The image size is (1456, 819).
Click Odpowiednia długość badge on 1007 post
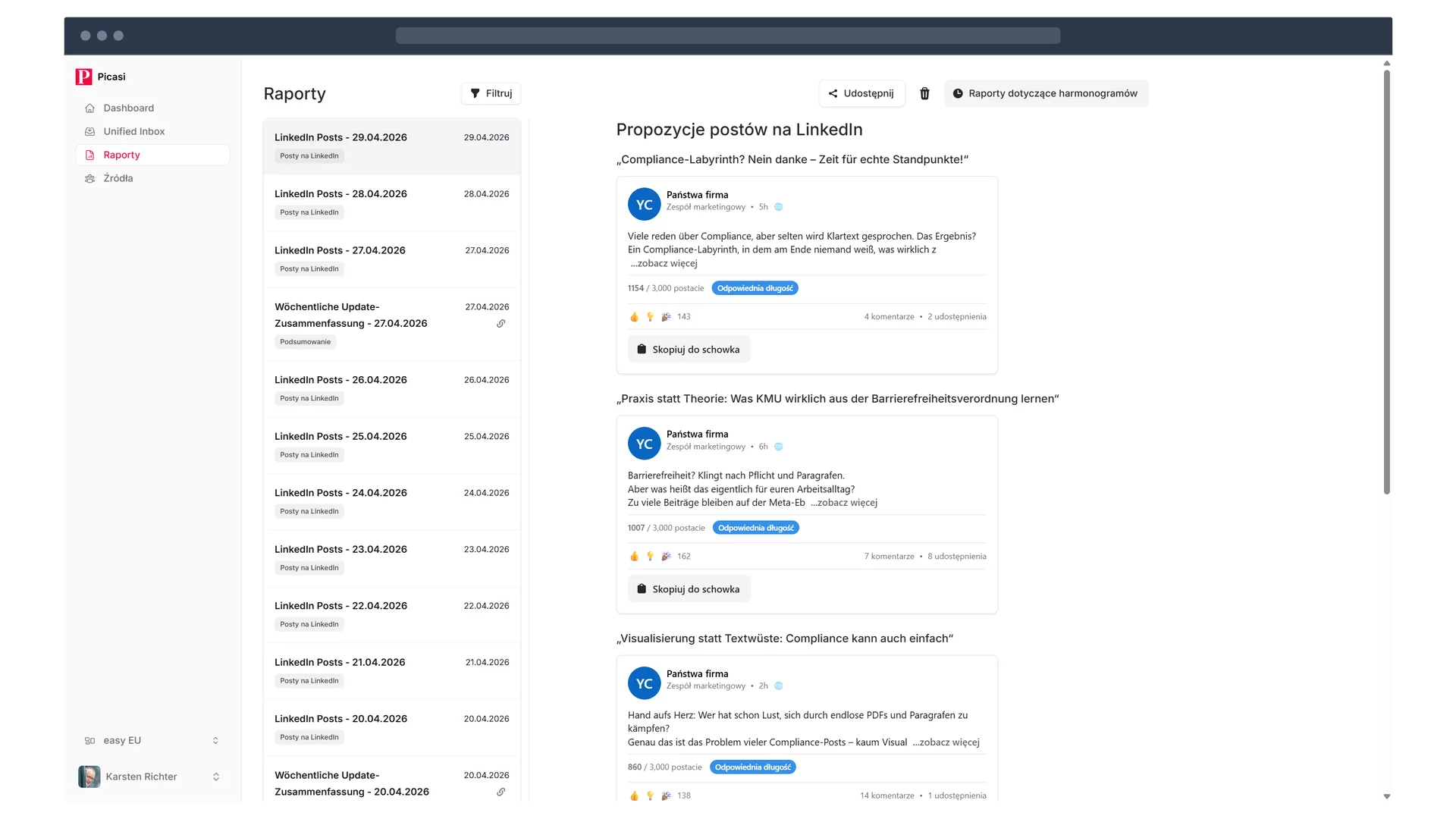pos(756,528)
